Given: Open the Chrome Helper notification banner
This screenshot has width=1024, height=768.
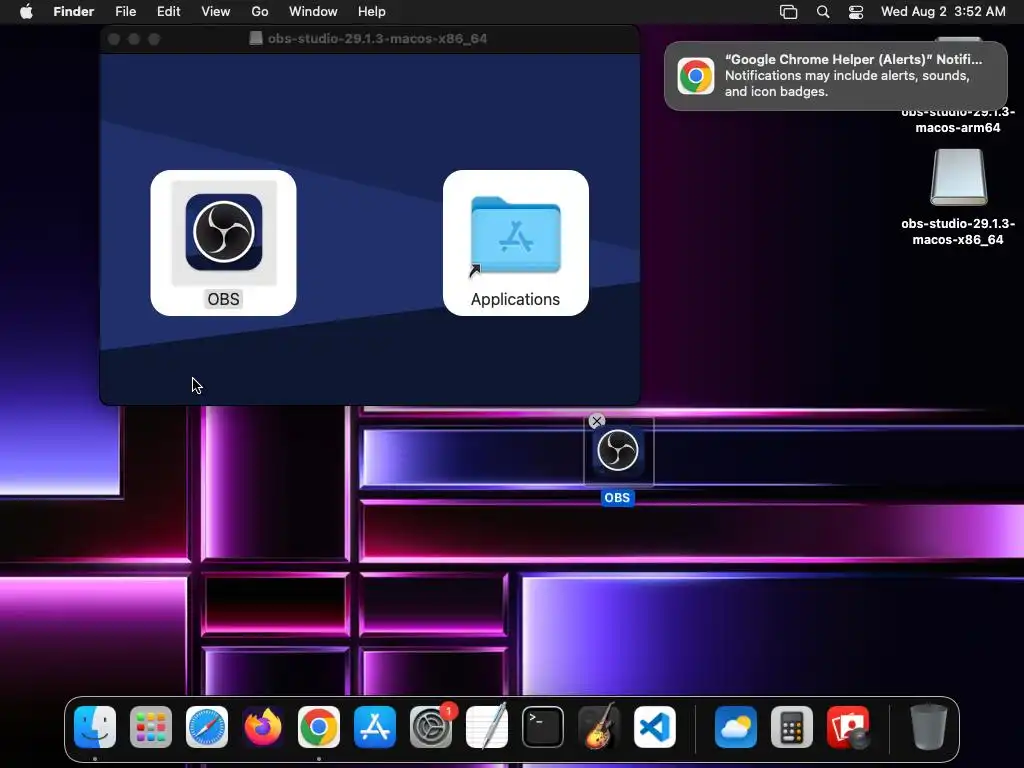Looking at the screenshot, I should click(835, 76).
